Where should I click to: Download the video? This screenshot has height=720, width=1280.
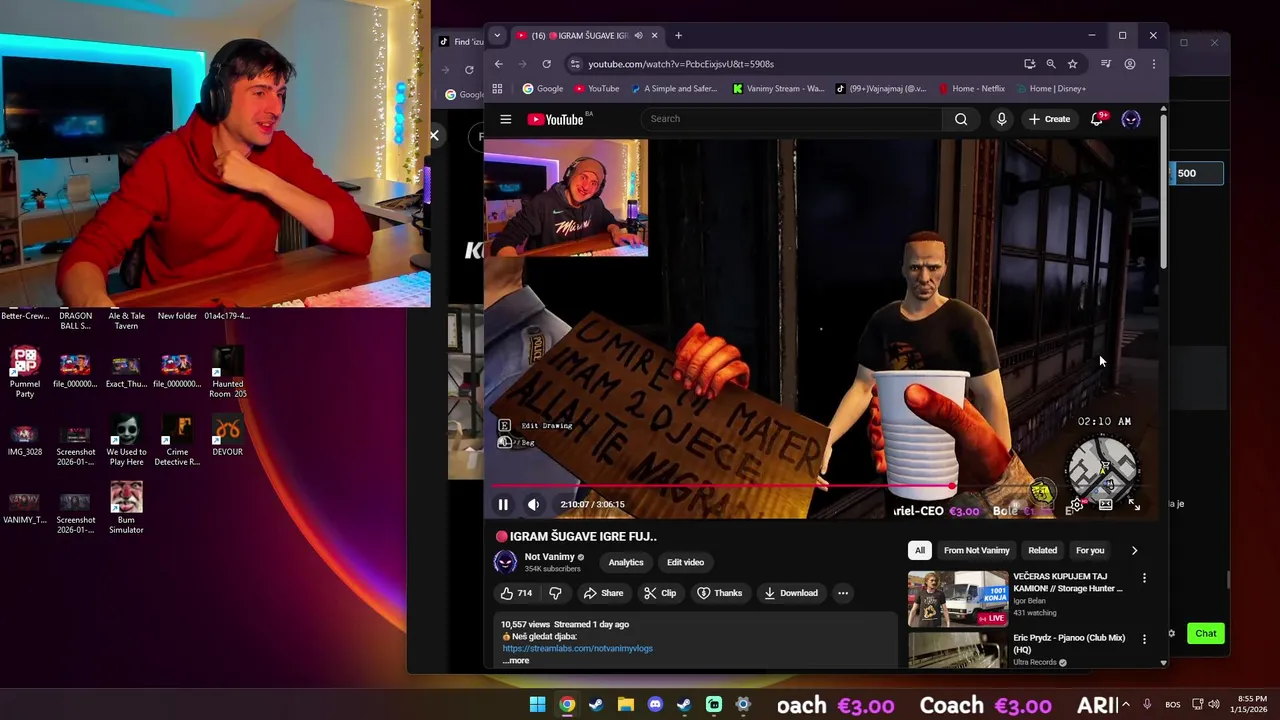coord(791,593)
